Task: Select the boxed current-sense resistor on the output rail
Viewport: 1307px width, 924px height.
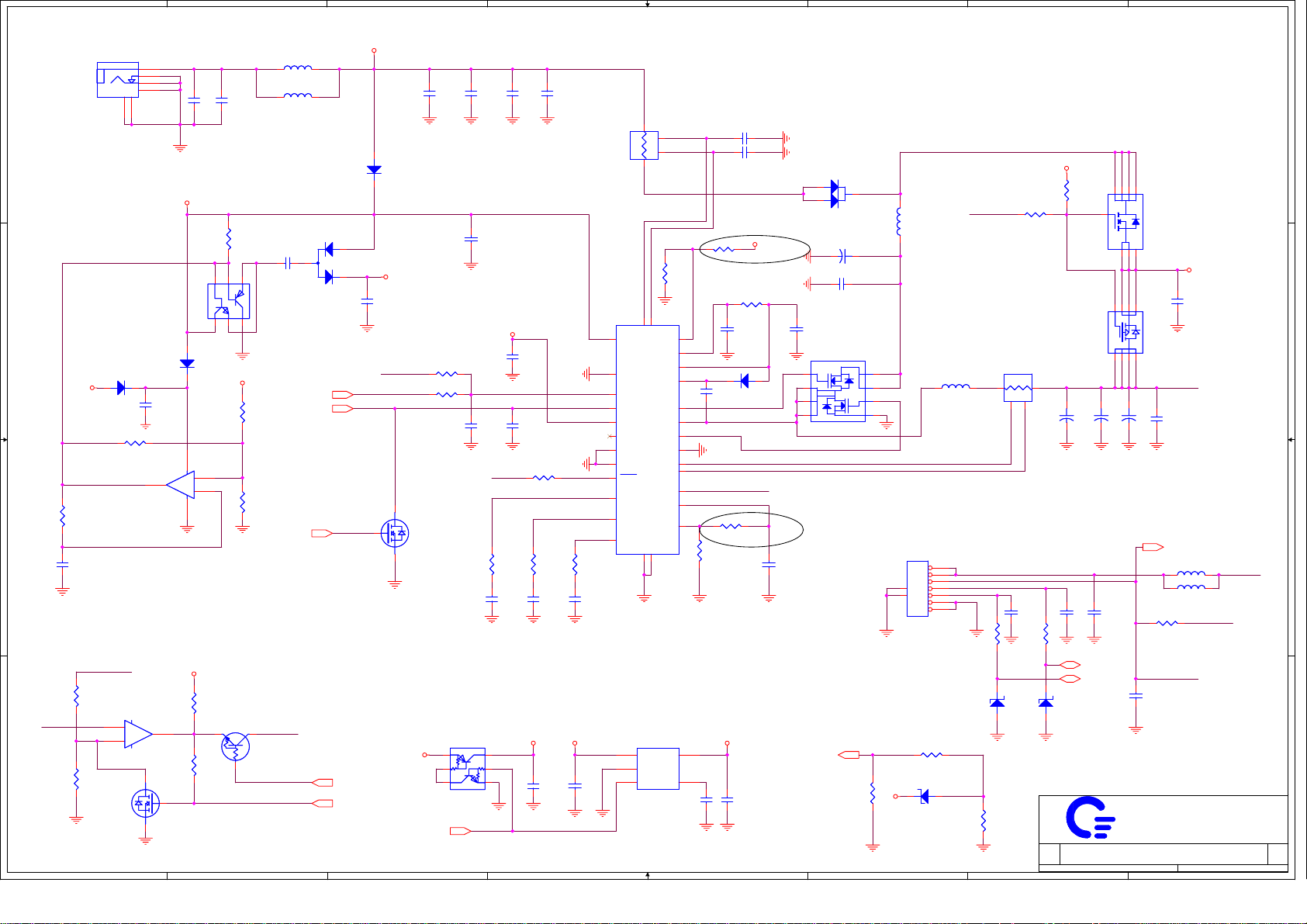Action: pyautogui.click(x=1018, y=388)
